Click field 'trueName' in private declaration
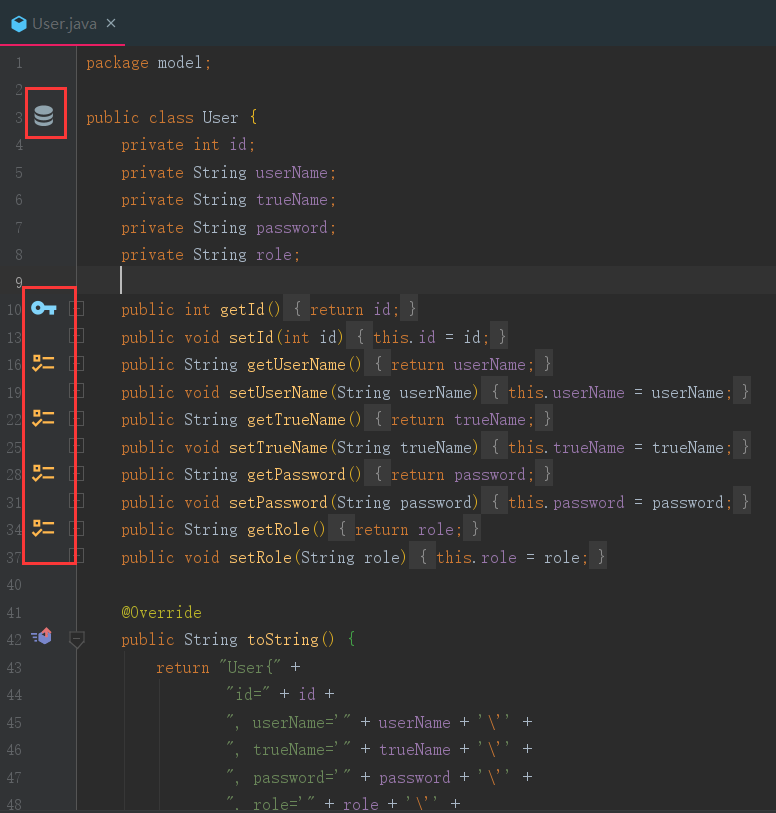 [x=292, y=200]
